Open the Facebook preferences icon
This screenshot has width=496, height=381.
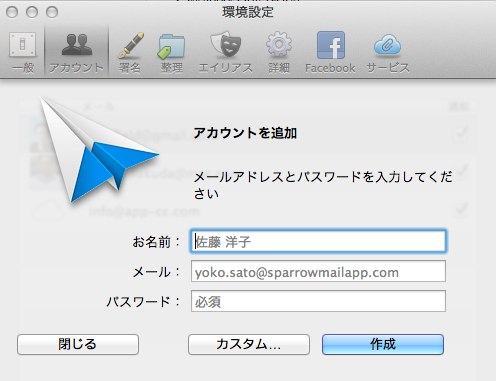[x=330, y=45]
